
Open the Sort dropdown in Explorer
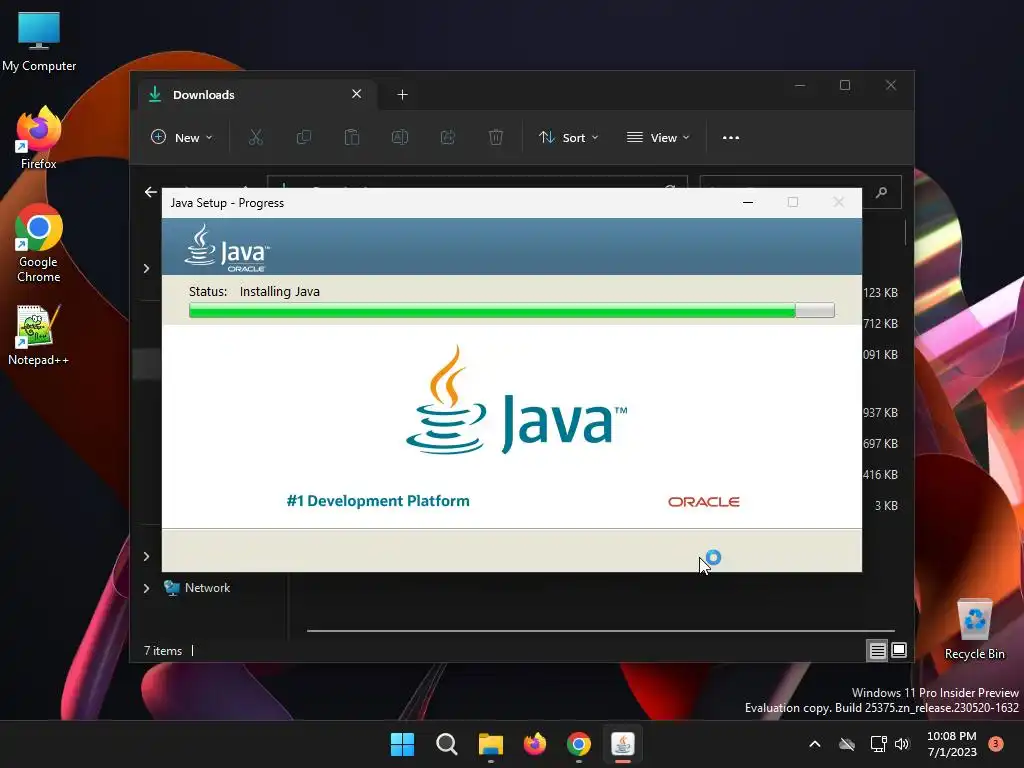pos(568,137)
